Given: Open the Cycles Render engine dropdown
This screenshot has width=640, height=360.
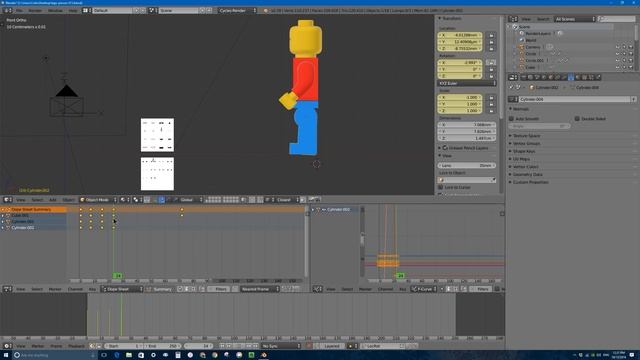Looking at the screenshot, I should point(238,10).
